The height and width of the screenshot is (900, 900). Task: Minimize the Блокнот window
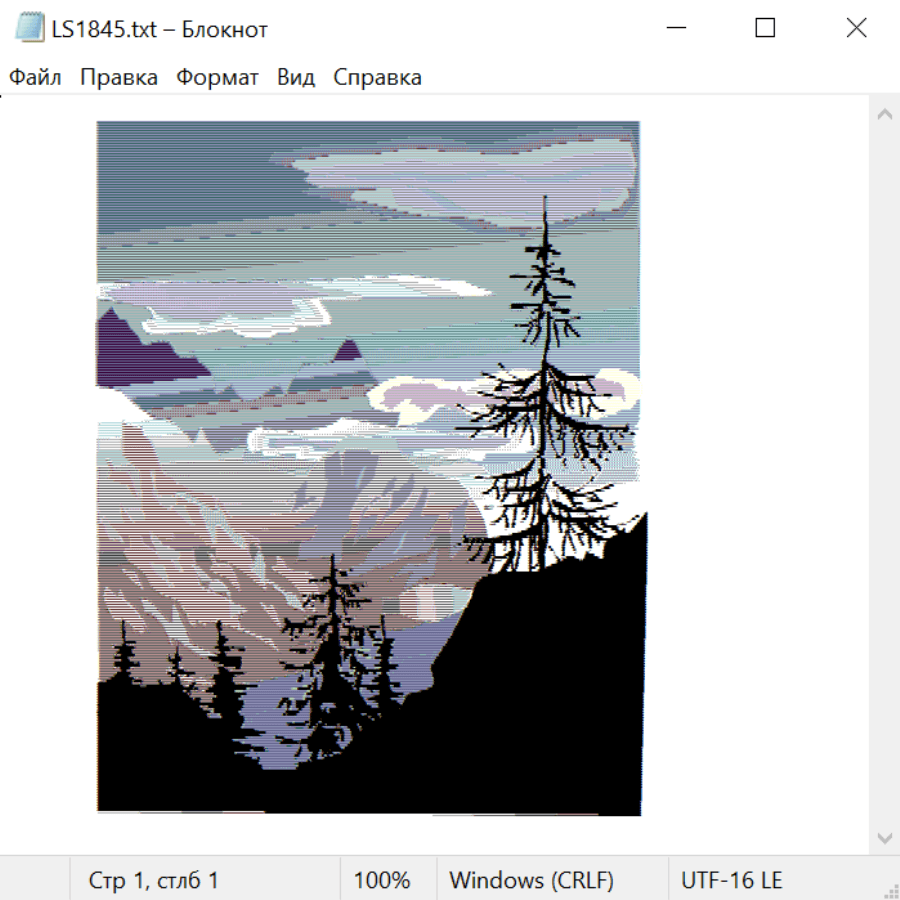pyautogui.click(x=676, y=28)
